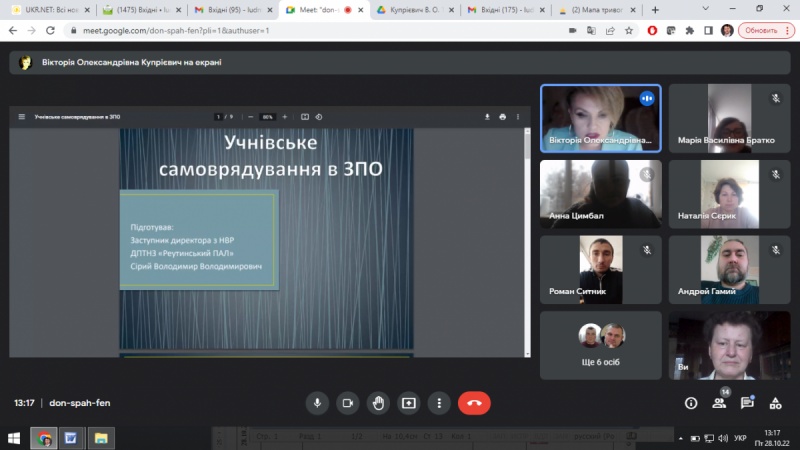The width and height of the screenshot is (800, 450).
Task: Open File Explorer from taskbar
Action: [101, 438]
